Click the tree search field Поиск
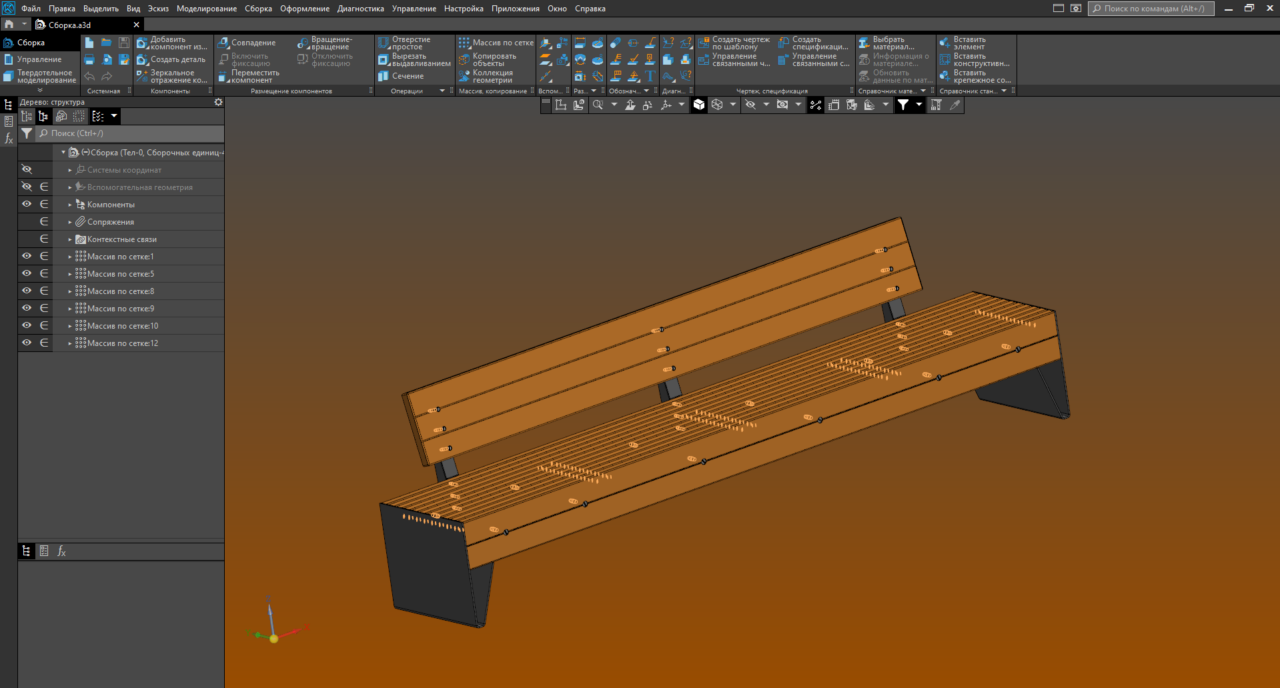1280x688 pixels. [x=129, y=133]
